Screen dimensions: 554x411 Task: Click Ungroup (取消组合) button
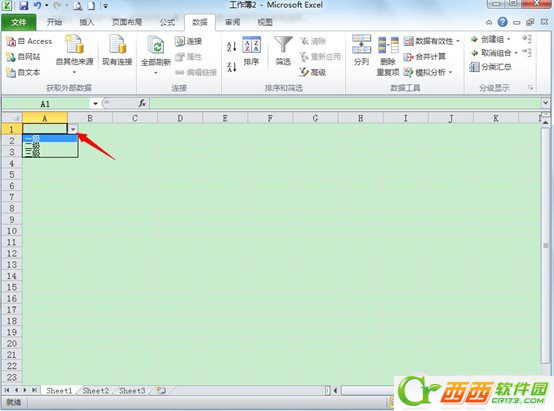point(491,53)
